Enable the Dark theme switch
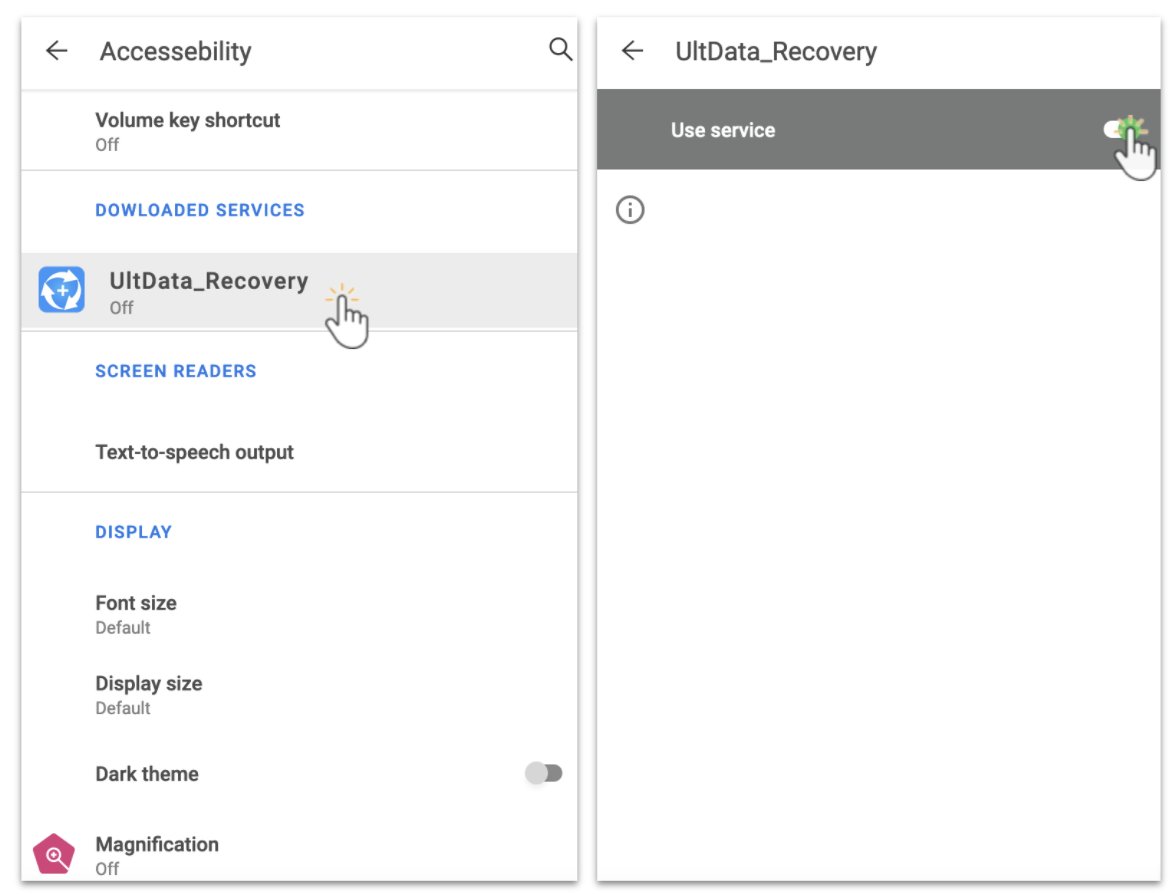Viewport: 1176px width, 894px height. tap(544, 773)
